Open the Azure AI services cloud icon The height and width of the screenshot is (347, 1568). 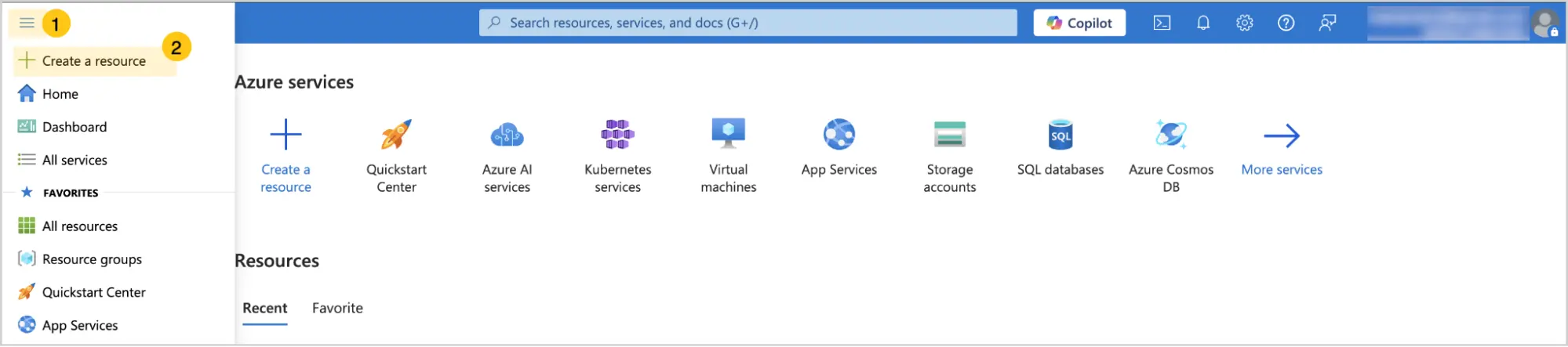click(507, 135)
